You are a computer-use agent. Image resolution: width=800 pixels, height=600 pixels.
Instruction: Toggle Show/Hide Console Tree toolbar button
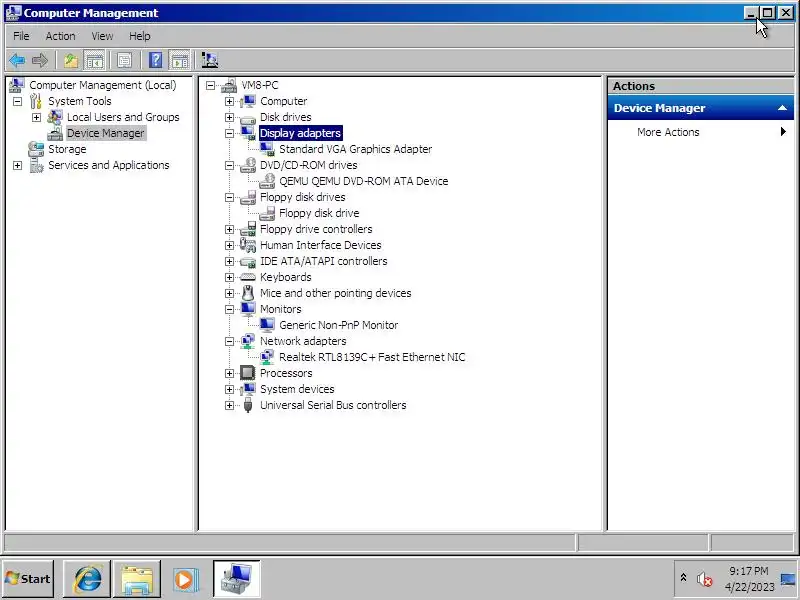94,60
